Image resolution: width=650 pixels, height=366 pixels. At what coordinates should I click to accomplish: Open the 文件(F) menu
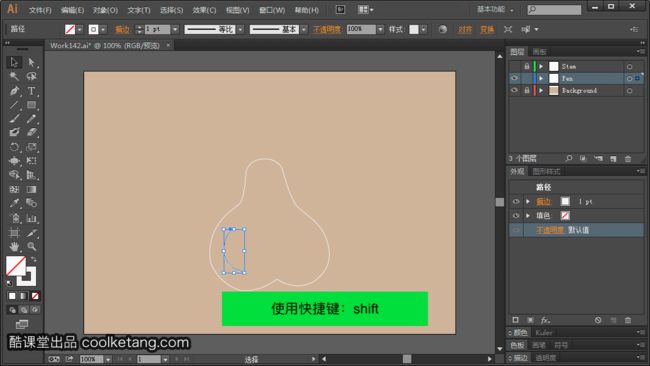(x=40, y=10)
